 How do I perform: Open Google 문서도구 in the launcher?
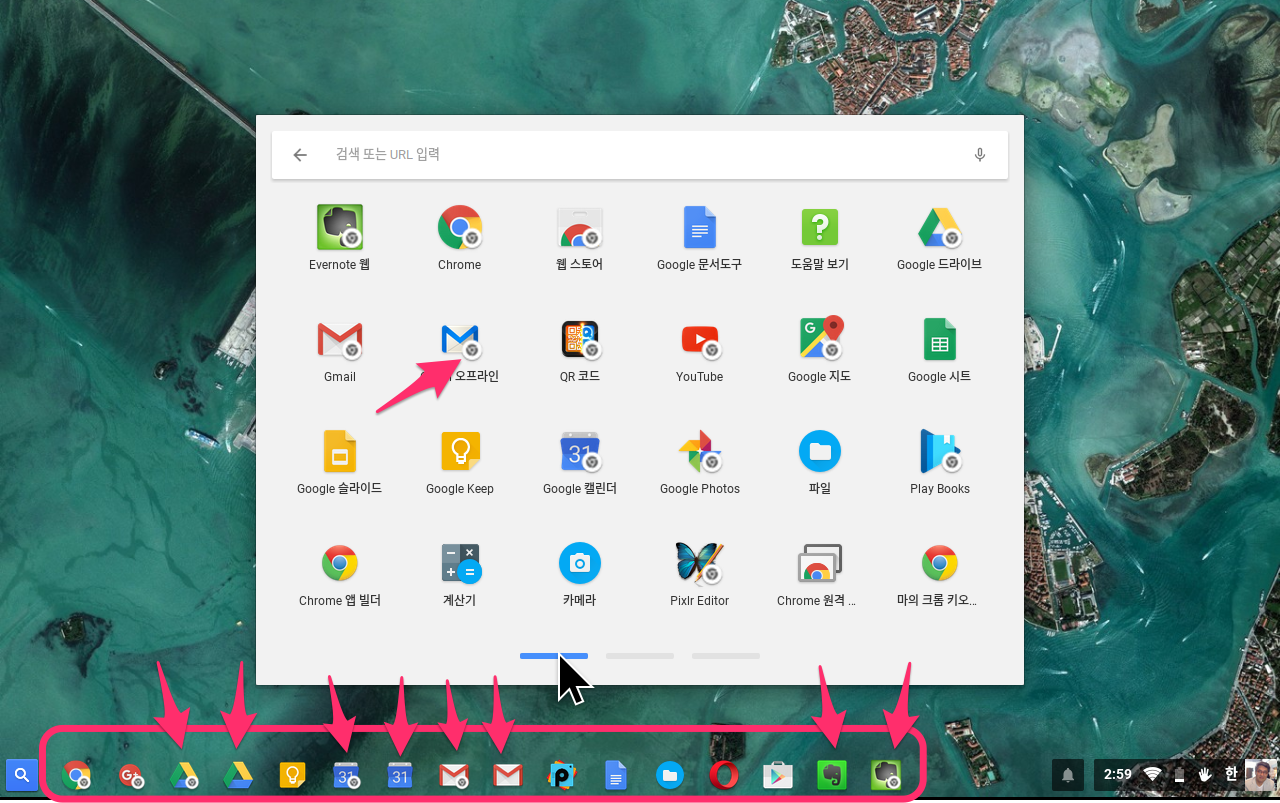coord(700,238)
